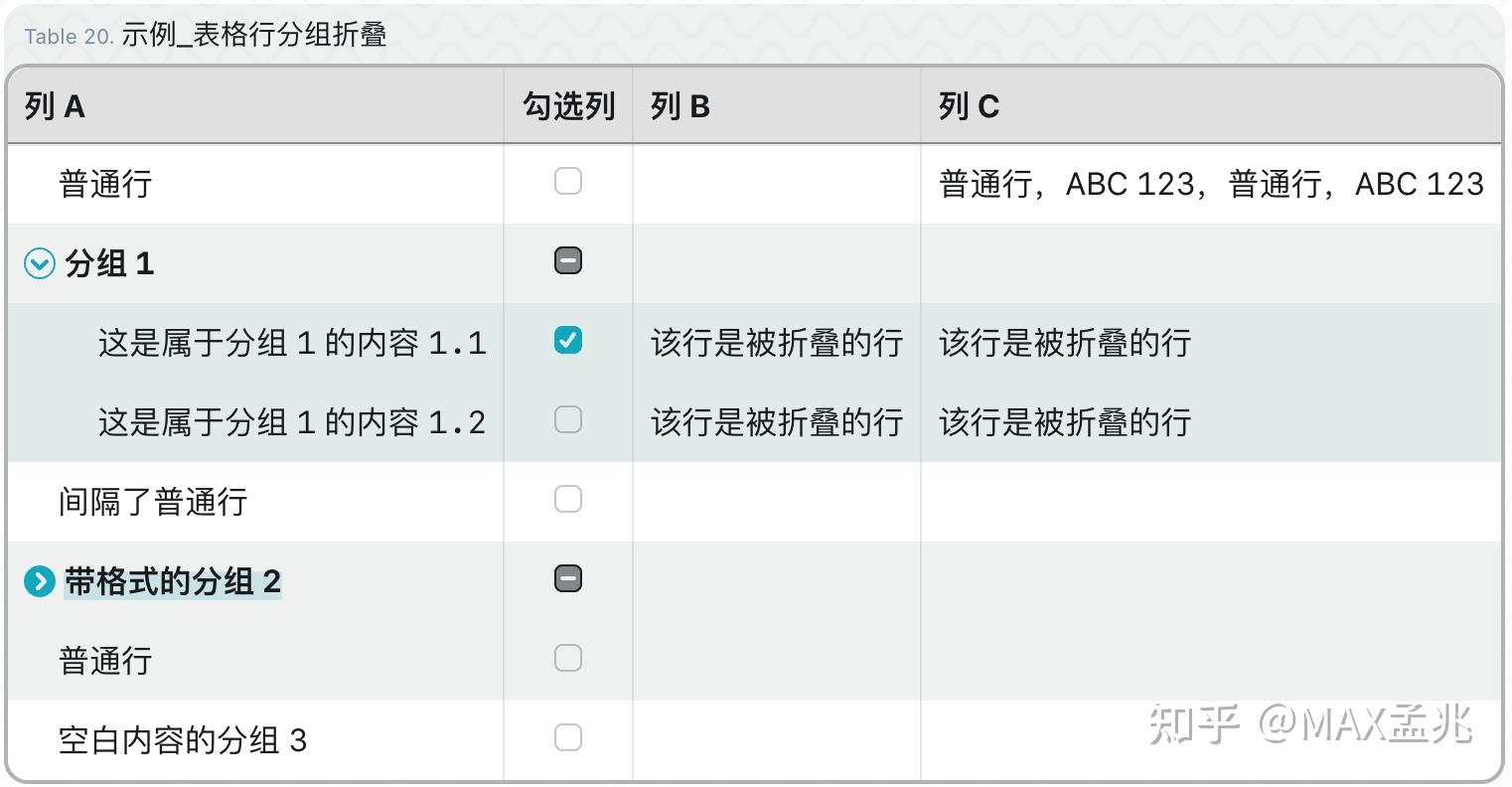The image size is (1512, 787).
Task: Check the checkbox for 内容 1.2 row
Action: [568, 420]
